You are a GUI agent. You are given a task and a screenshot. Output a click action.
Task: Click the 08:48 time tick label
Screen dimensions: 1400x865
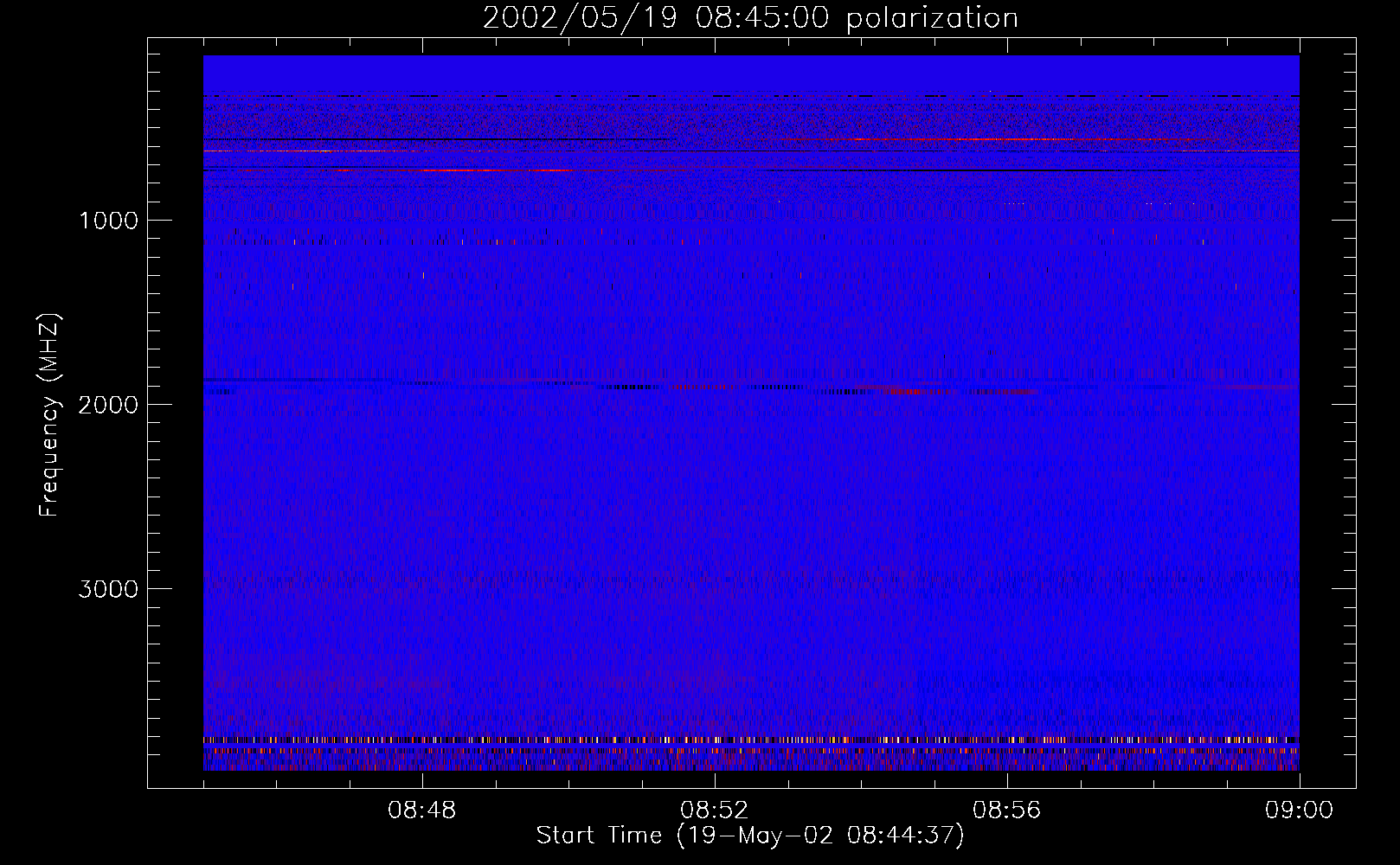[x=421, y=811]
